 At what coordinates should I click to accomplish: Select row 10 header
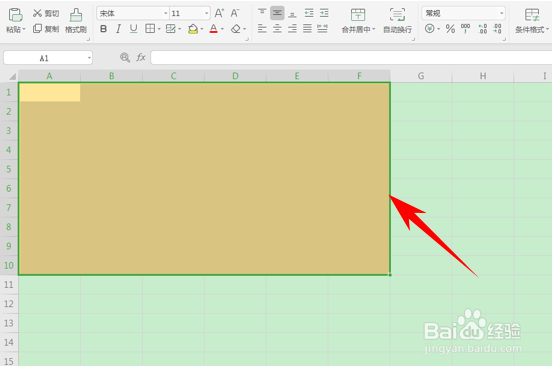coord(9,265)
